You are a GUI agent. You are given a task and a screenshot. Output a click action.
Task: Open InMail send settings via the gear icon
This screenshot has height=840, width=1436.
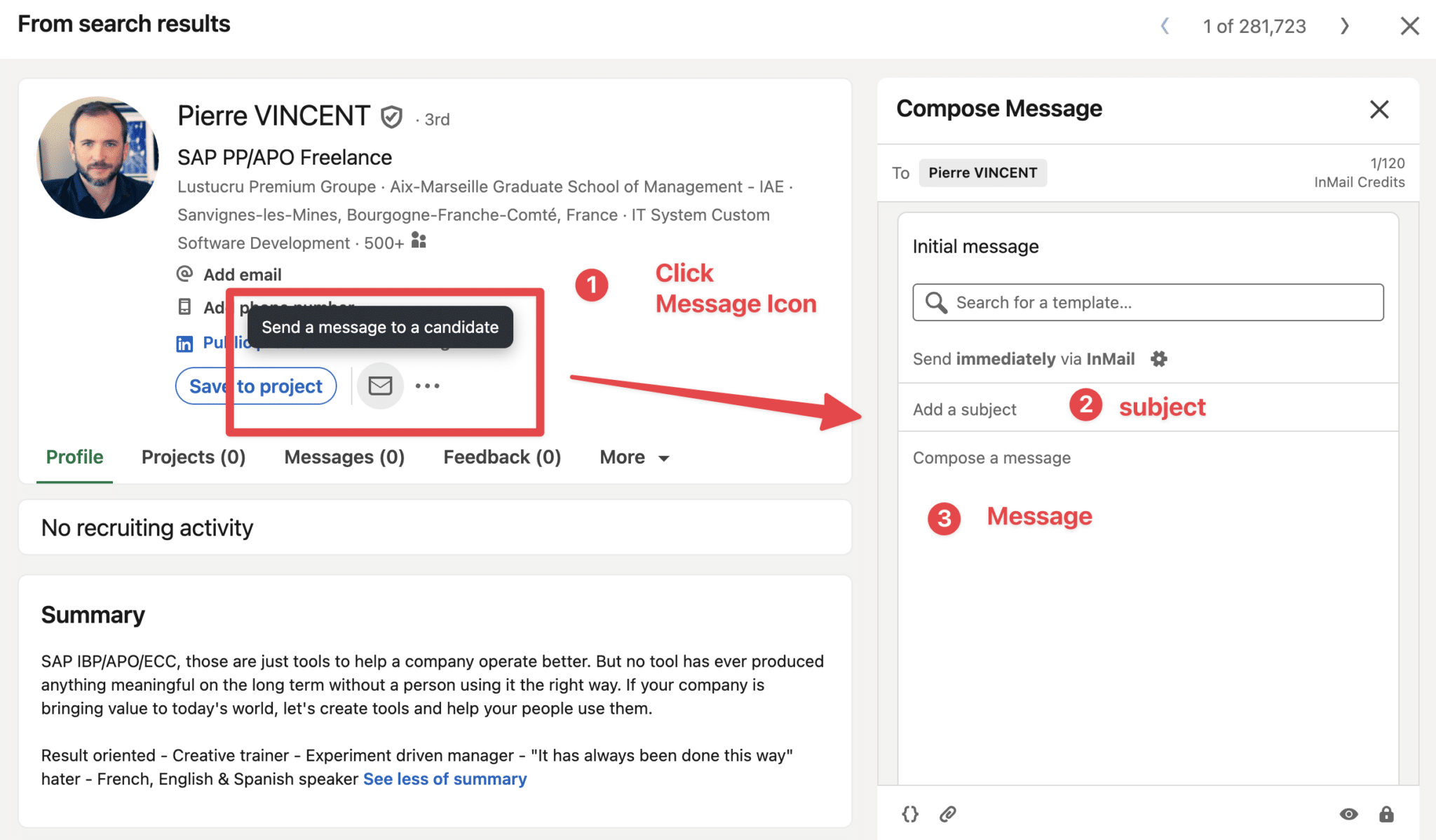[1159, 358]
